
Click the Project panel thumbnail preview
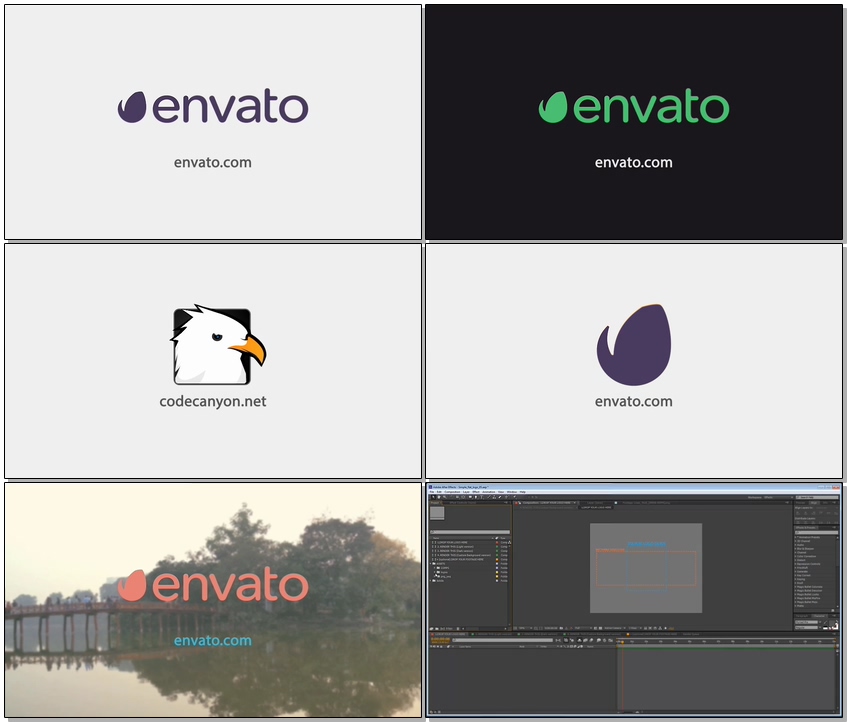(x=437, y=513)
